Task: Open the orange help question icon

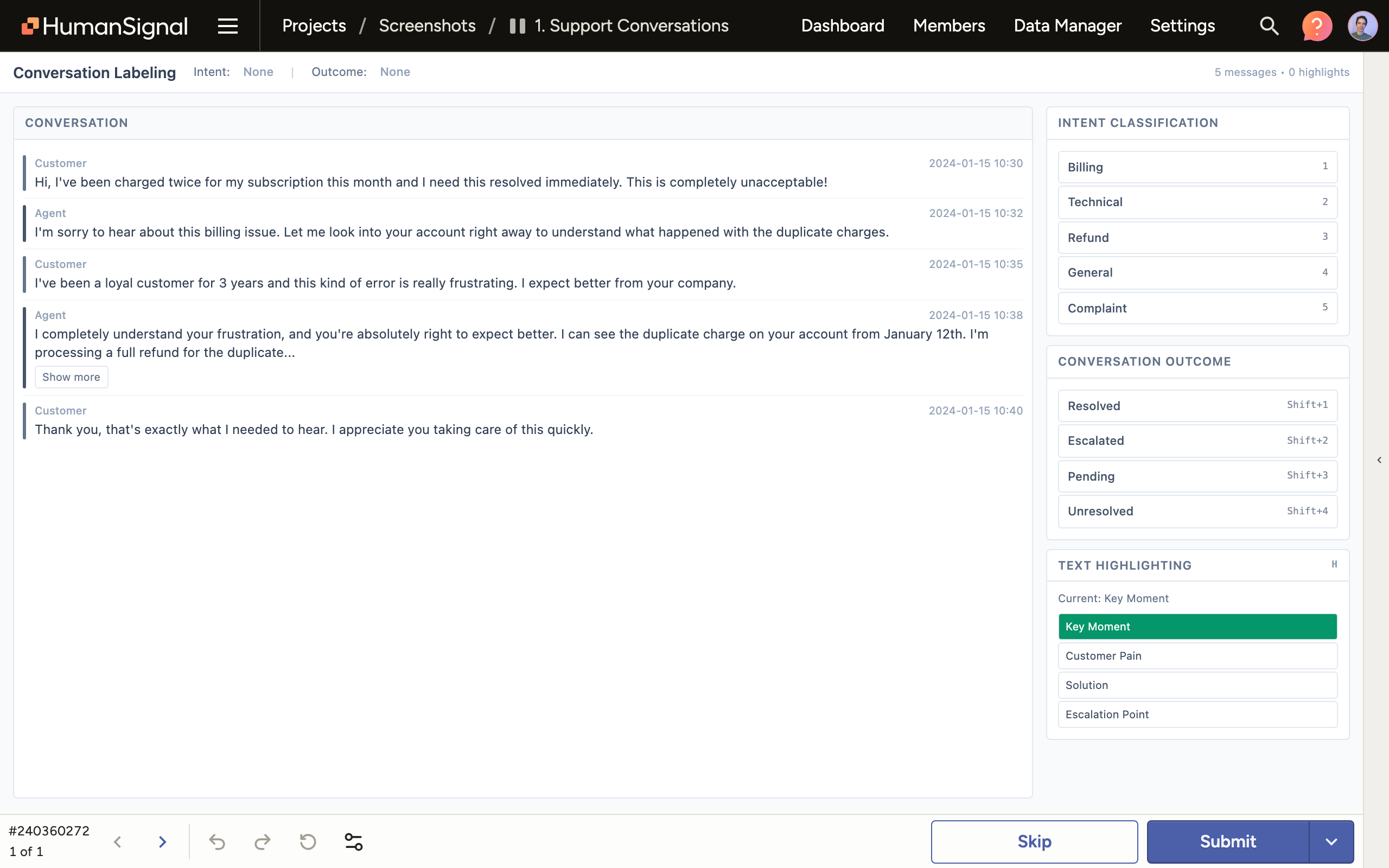Action: click(1317, 26)
